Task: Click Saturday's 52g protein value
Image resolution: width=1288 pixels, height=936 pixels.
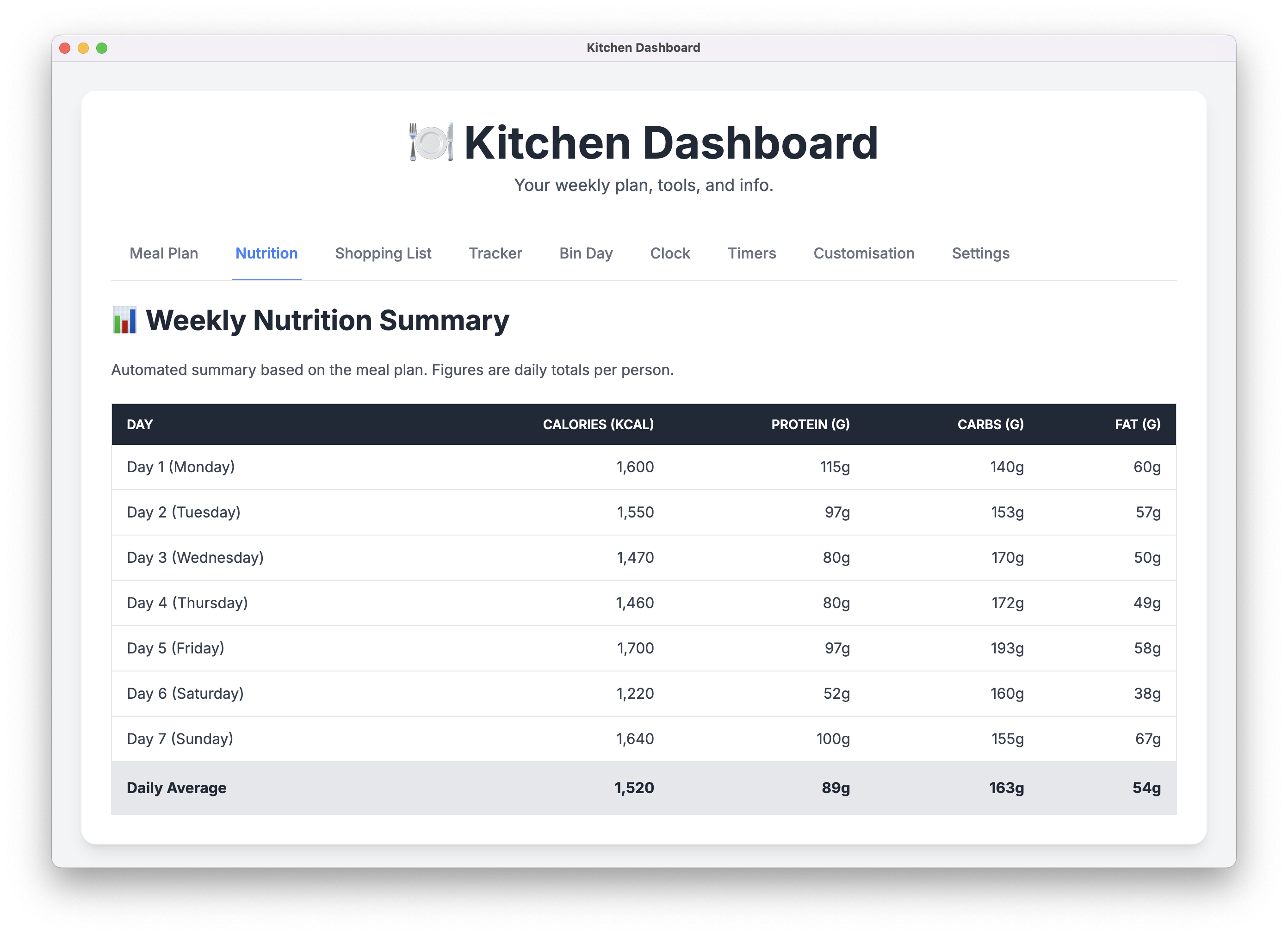Action: pos(836,694)
